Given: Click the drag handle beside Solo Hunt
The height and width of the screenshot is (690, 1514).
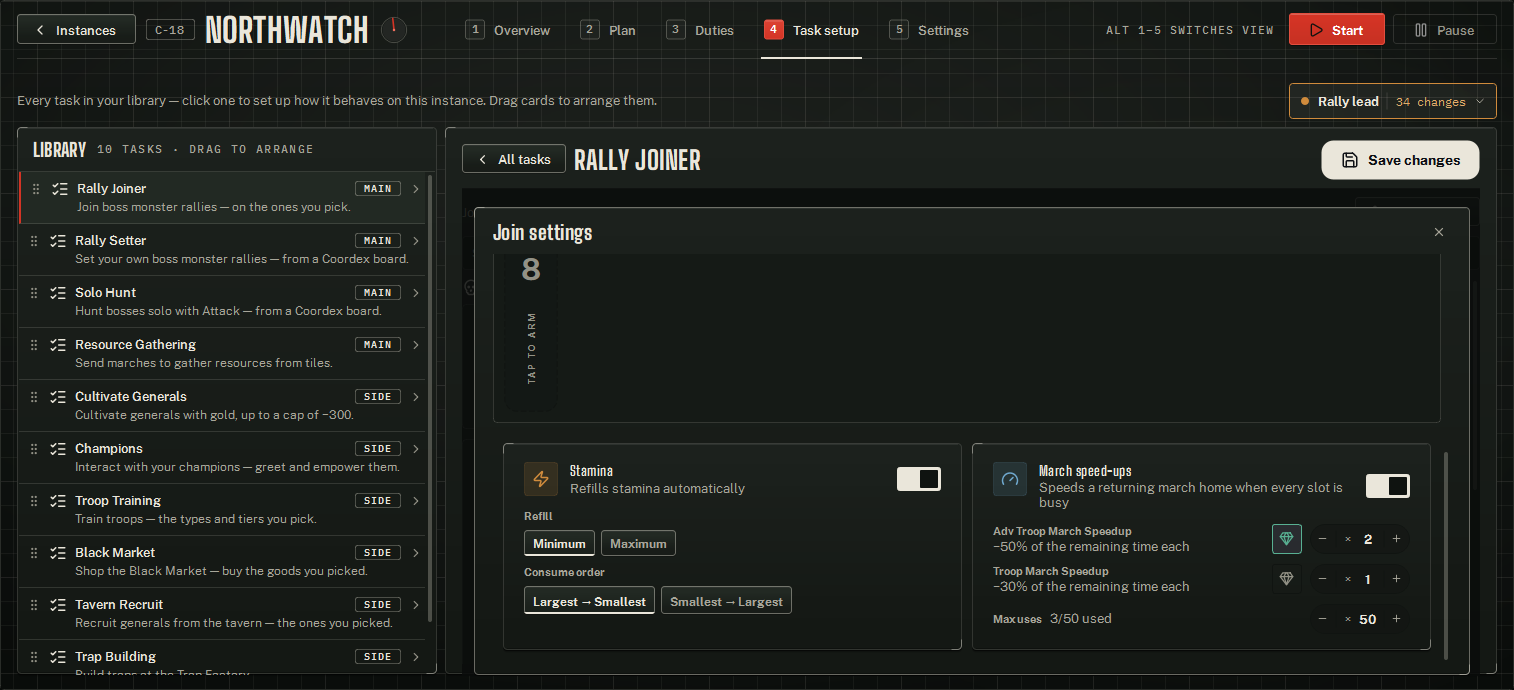Looking at the screenshot, I should pyautogui.click(x=34, y=293).
